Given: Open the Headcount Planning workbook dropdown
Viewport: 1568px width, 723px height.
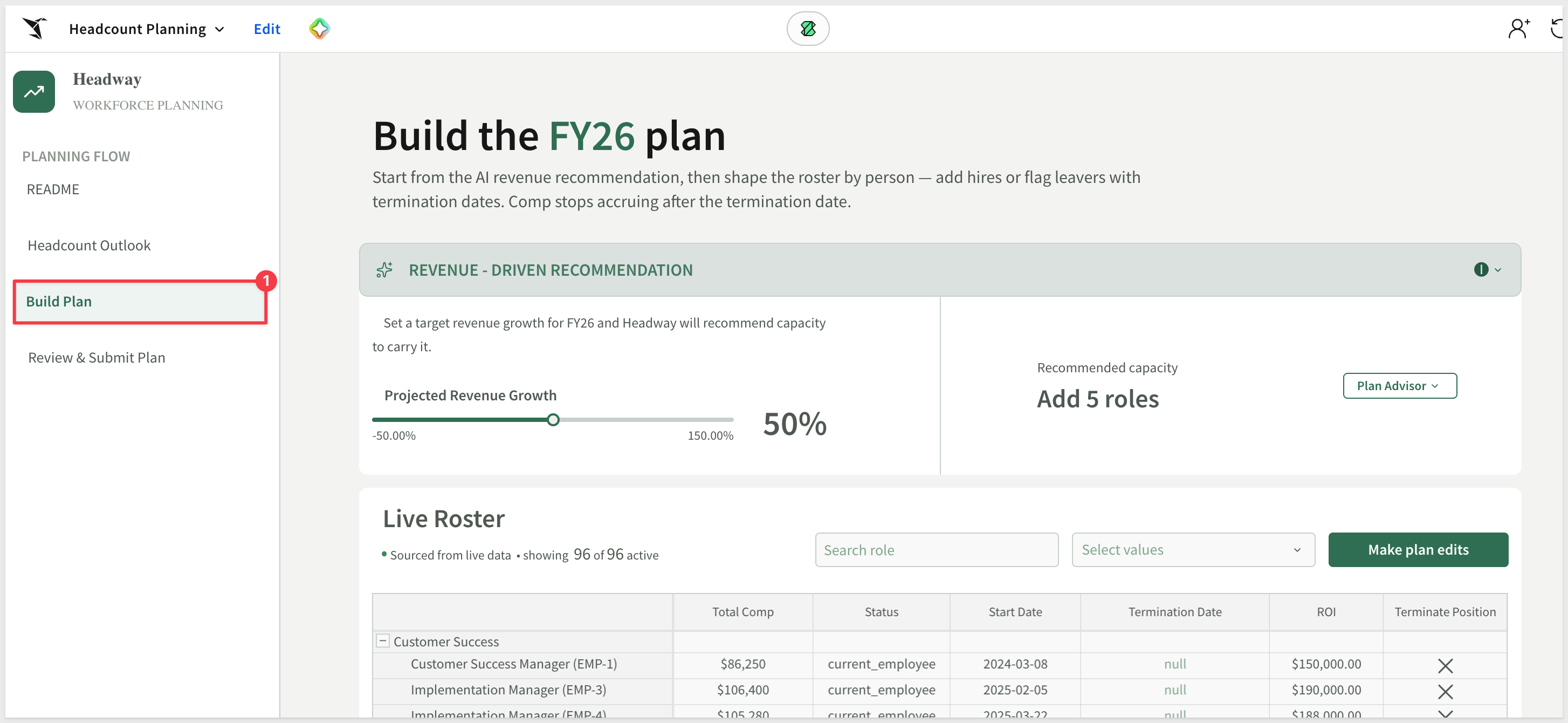Looking at the screenshot, I should pyautogui.click(x=147, y=29).
